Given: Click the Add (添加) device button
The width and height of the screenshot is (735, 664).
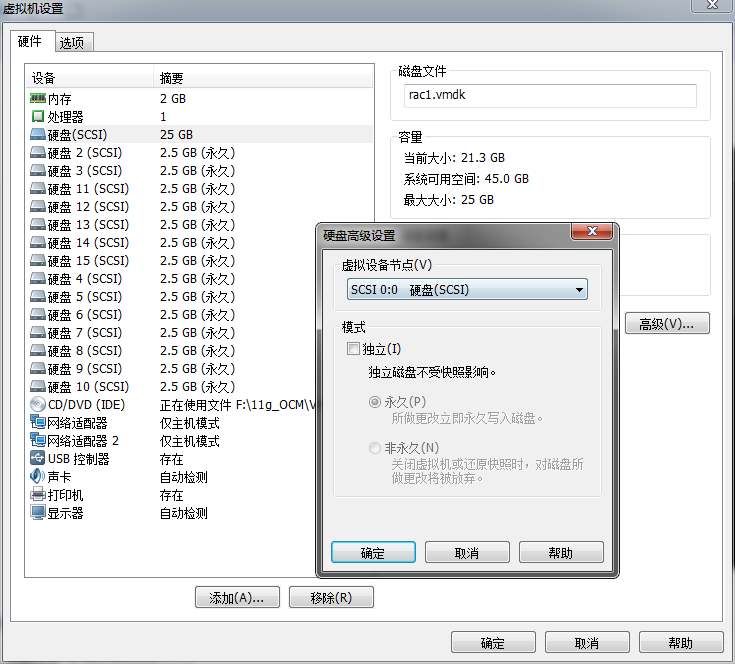Looking at the screenshot, I should 237,598.
